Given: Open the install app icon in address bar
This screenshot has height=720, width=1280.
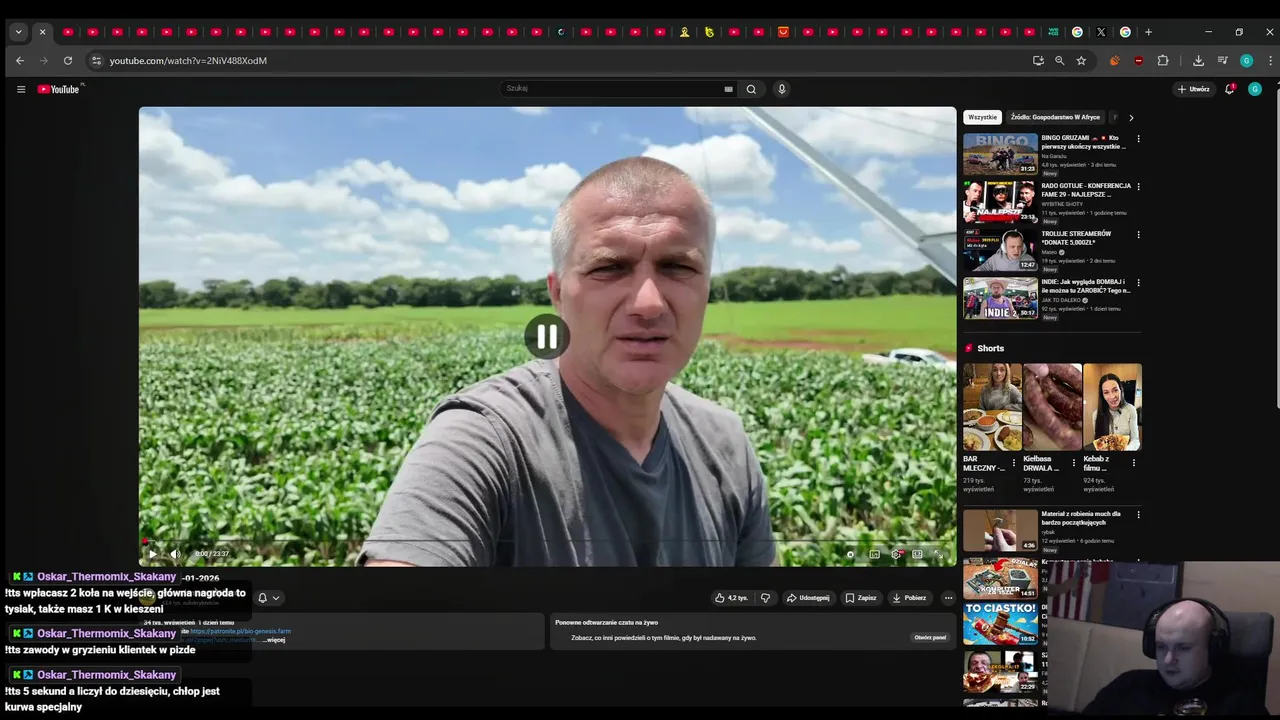Looking at the screenshot, I should [x=1038, y=61].
